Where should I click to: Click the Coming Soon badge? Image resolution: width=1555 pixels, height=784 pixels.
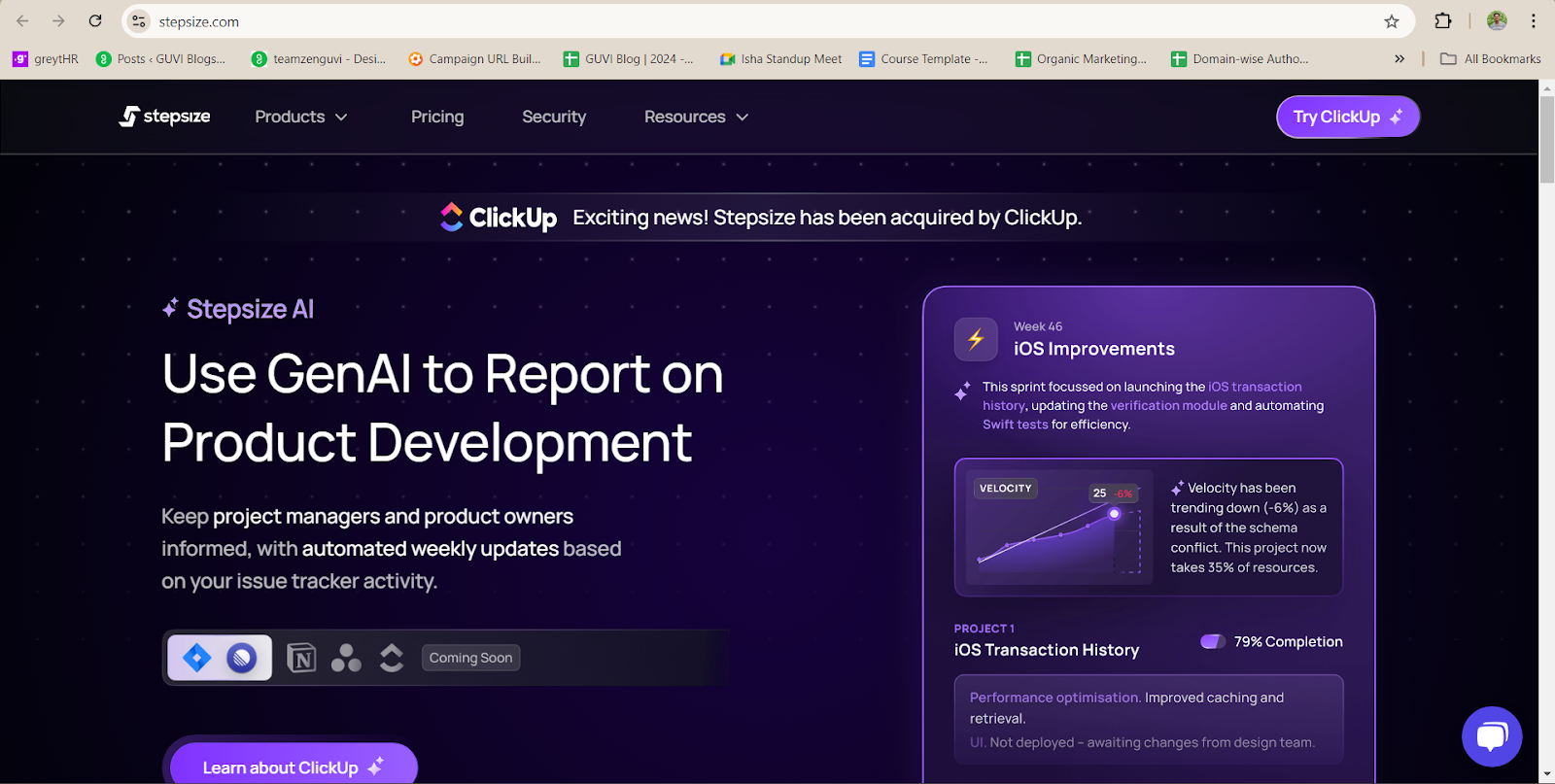[x=471, y=658]
